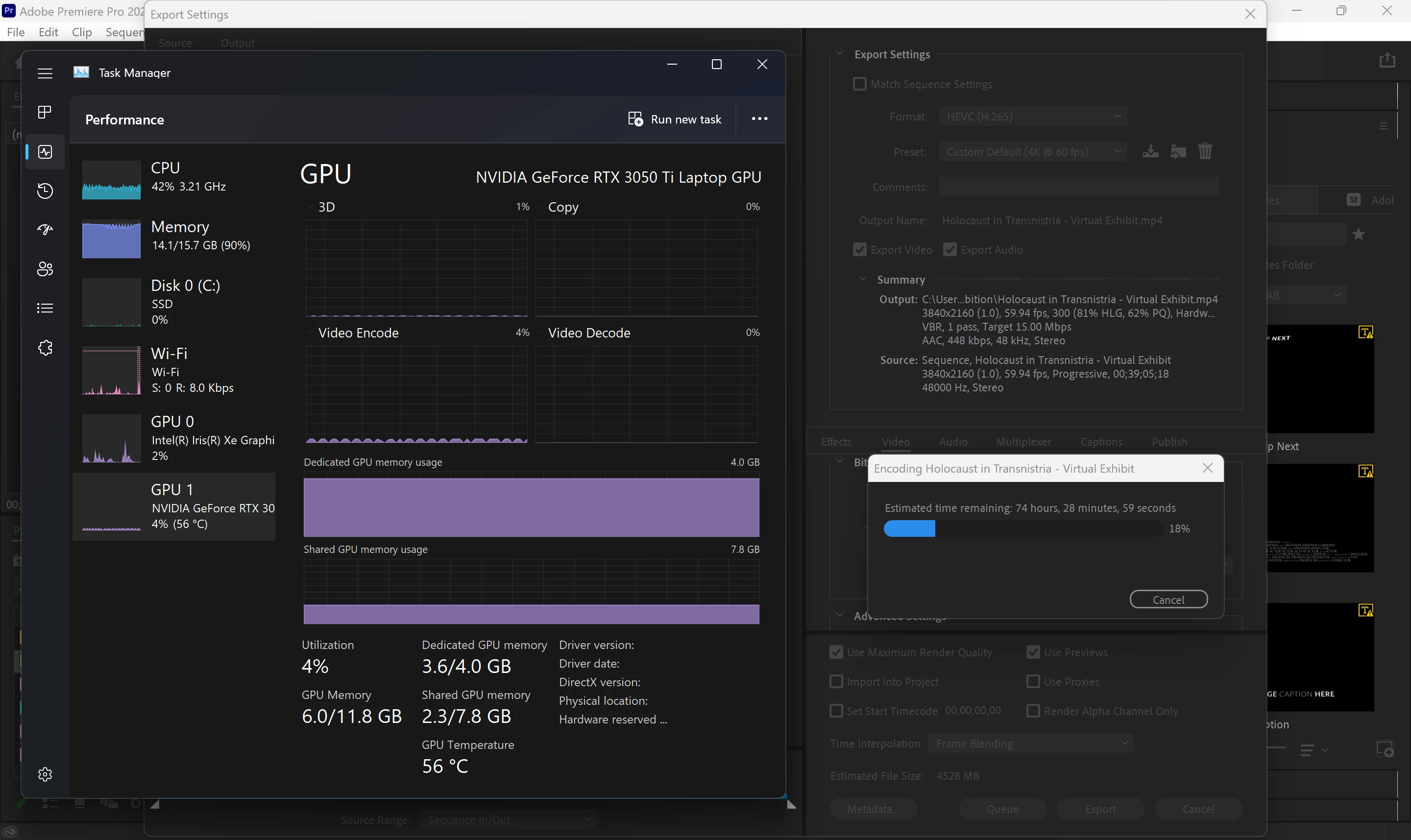The height and width of the screenshot is (840, 1411).
Task: Toggle the Use Maximum Render Quality checkbox
Action: click(836, 652)
